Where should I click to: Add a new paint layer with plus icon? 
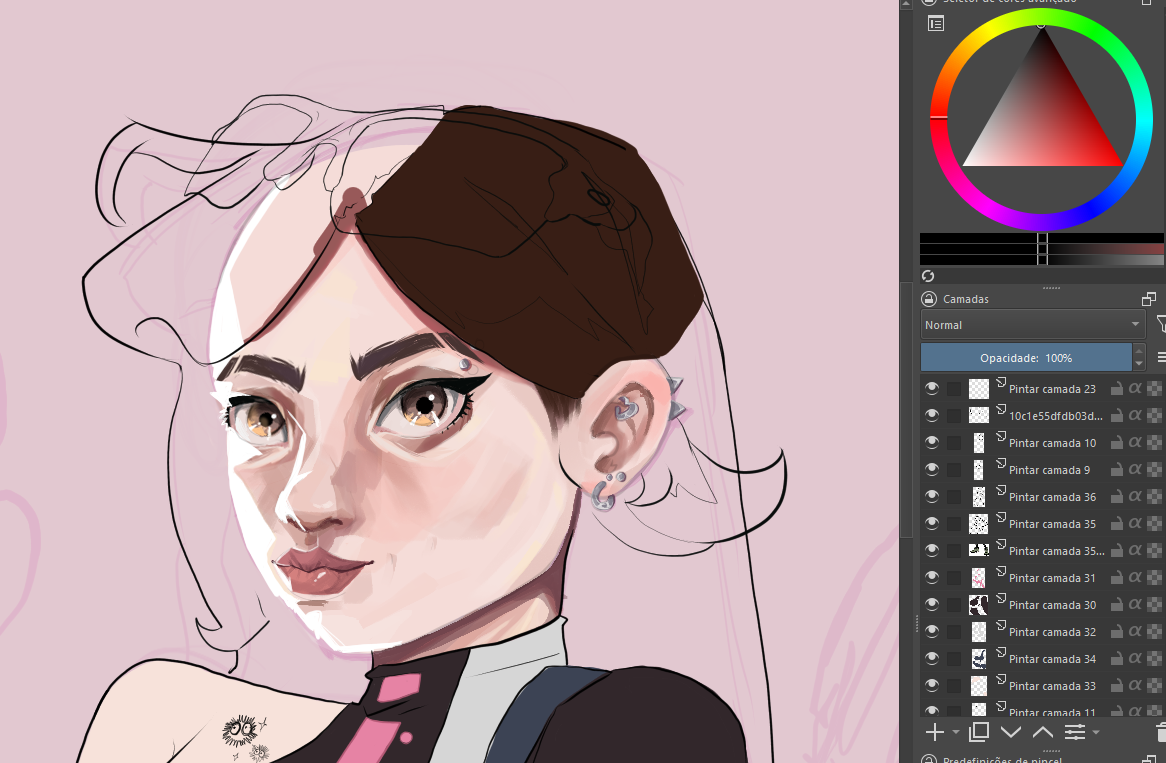[x=935, y=733]
